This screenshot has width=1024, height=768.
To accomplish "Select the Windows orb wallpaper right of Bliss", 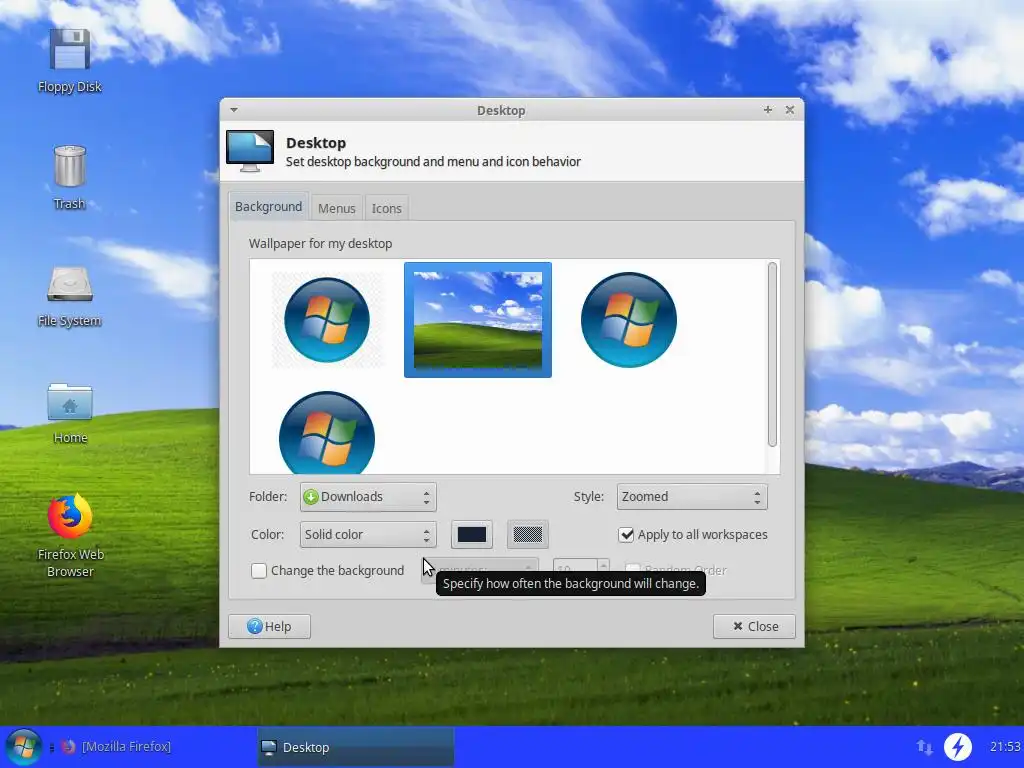I will click(628, 320).
